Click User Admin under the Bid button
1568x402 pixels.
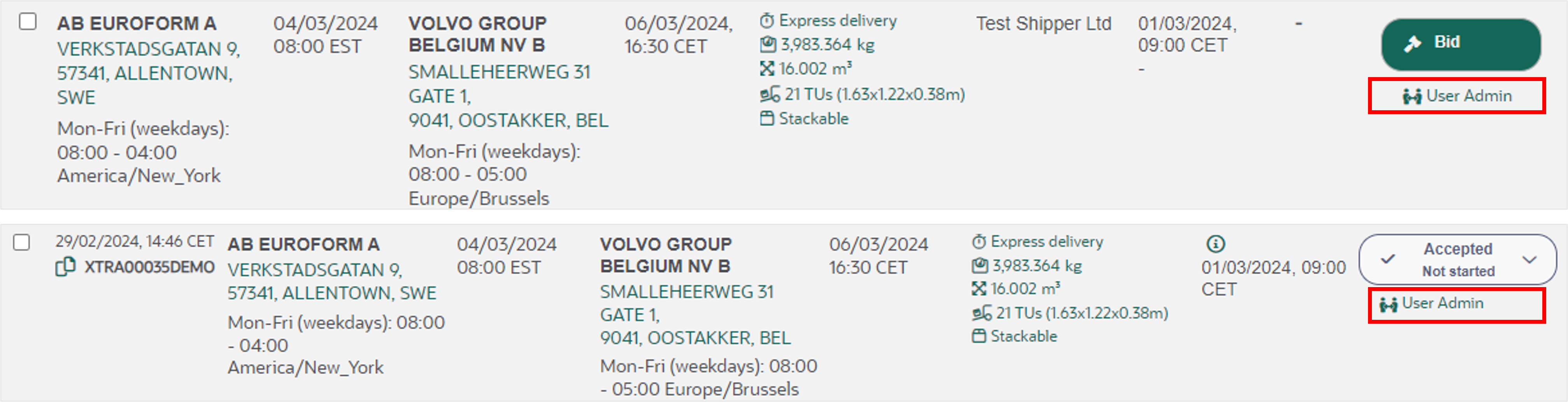(x=1457, y=95)
